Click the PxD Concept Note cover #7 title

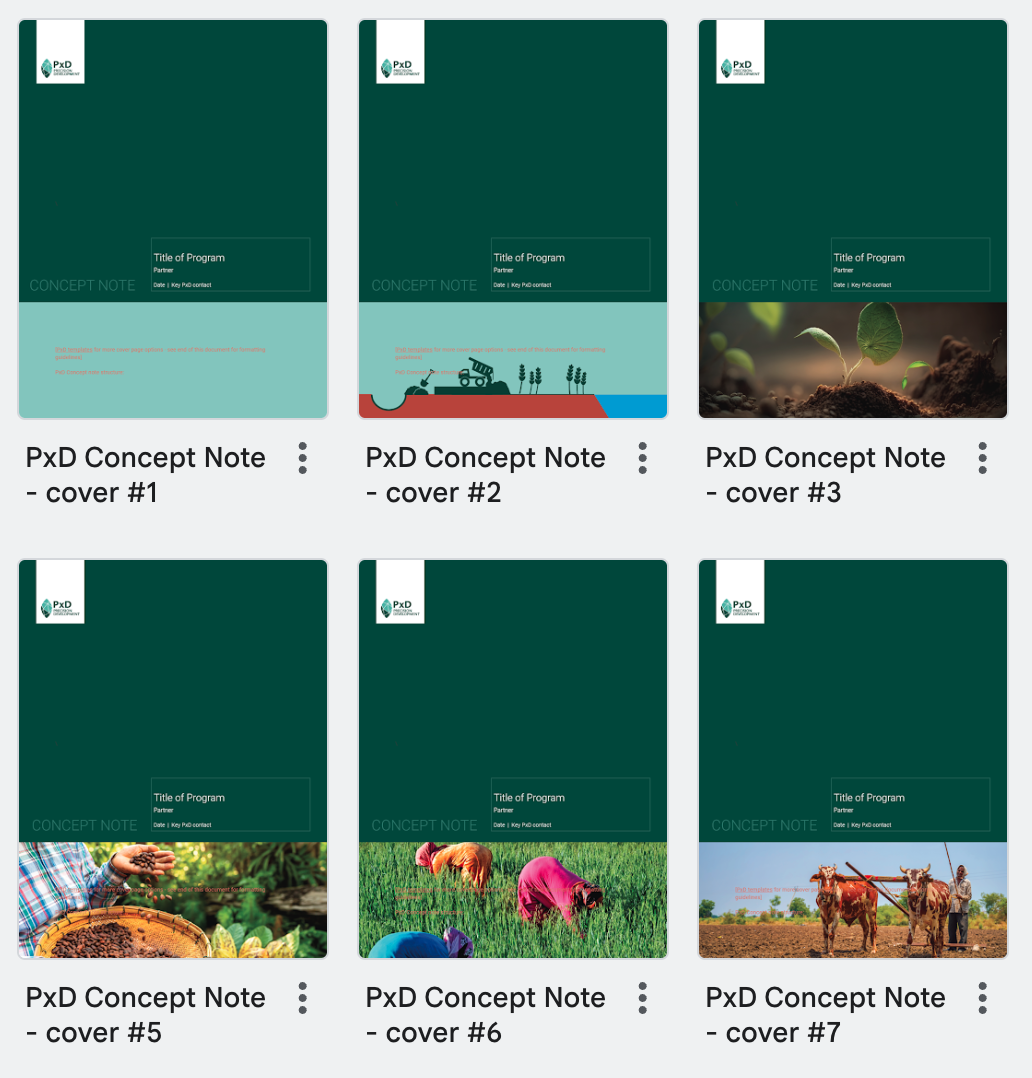coord(826,1015)
